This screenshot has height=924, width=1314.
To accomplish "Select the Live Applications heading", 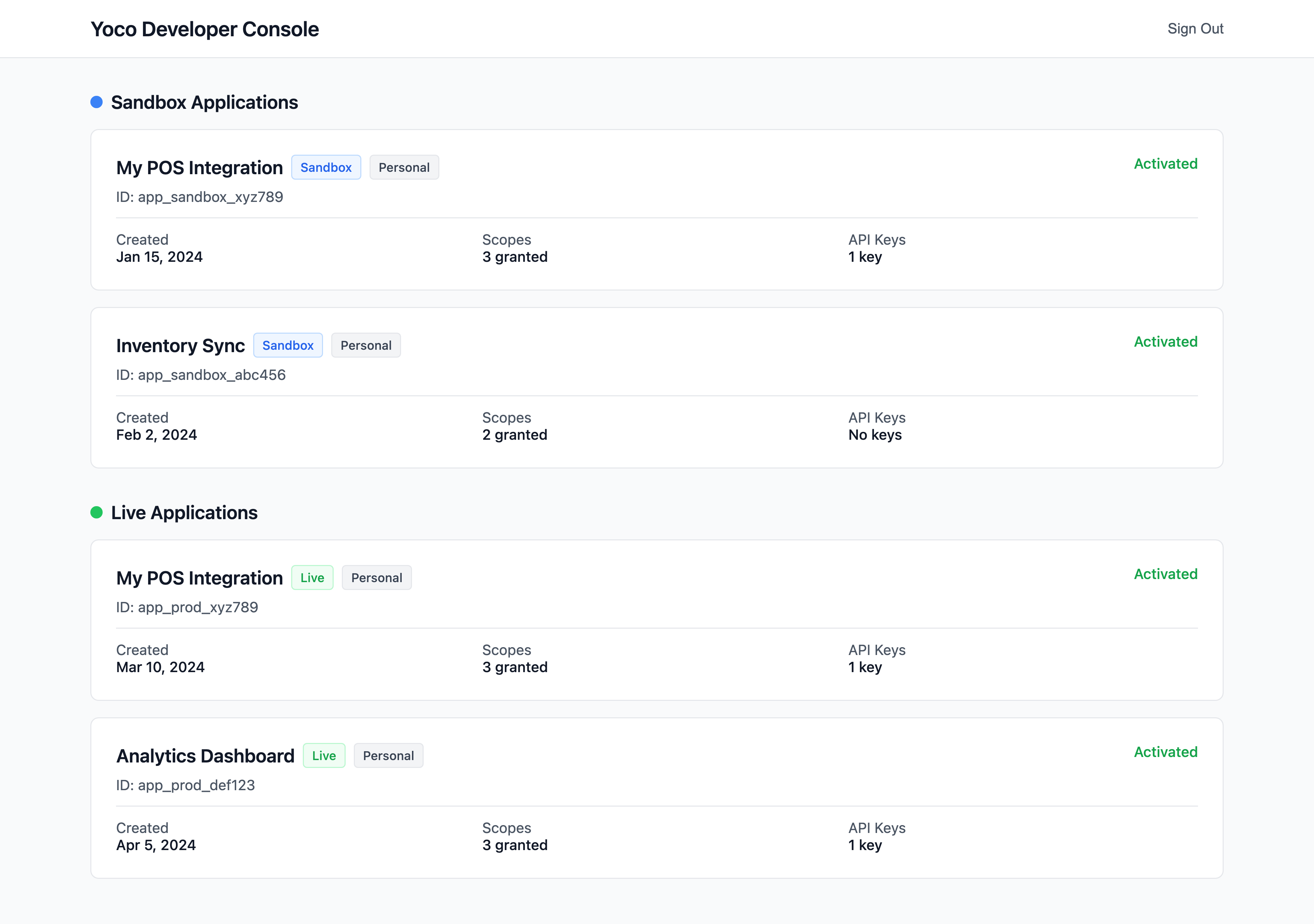I will pyautogui.click(x=184, y=513).
